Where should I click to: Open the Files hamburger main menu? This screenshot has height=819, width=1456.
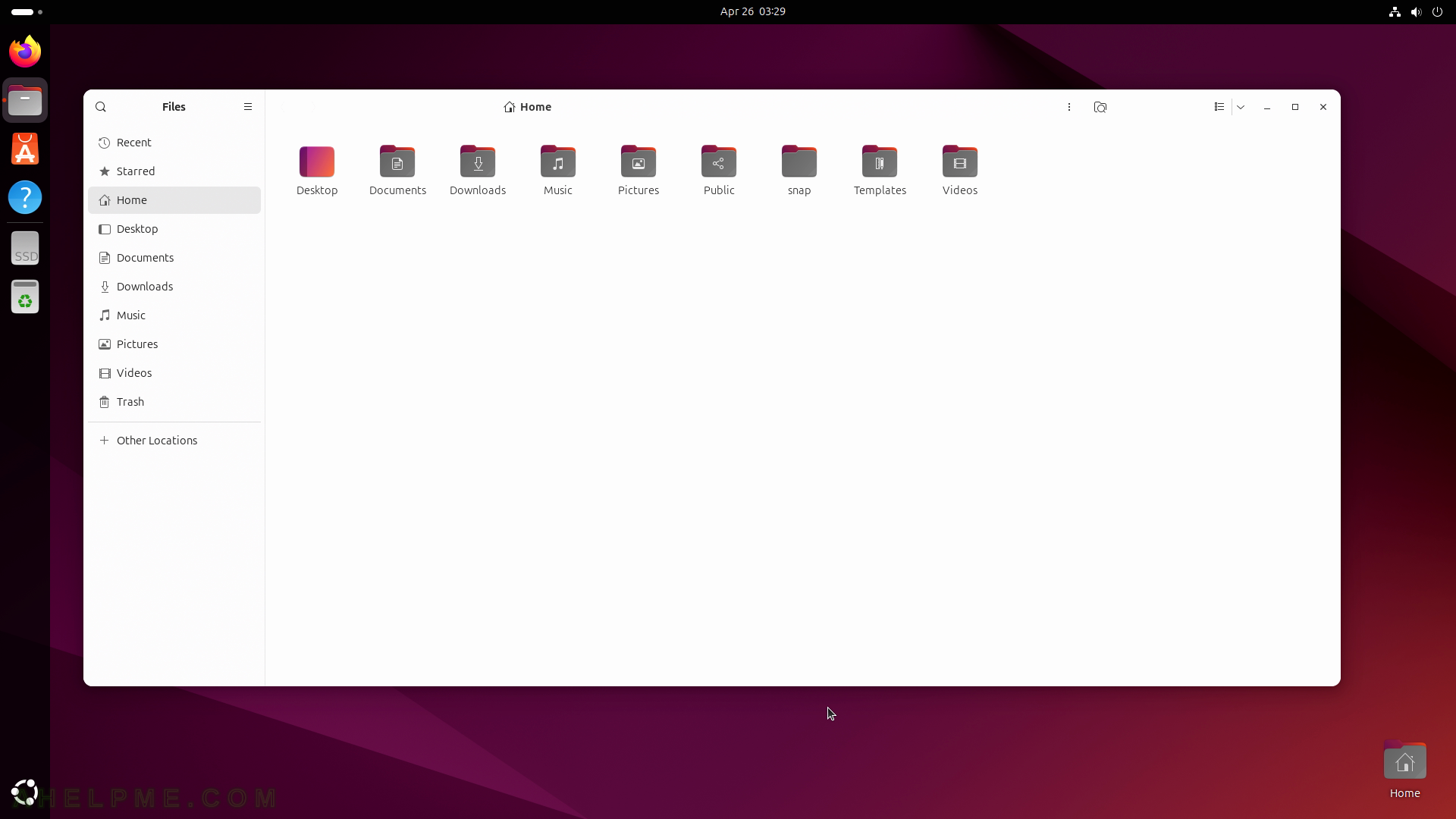pyautogui.click(x=248, y=107)
